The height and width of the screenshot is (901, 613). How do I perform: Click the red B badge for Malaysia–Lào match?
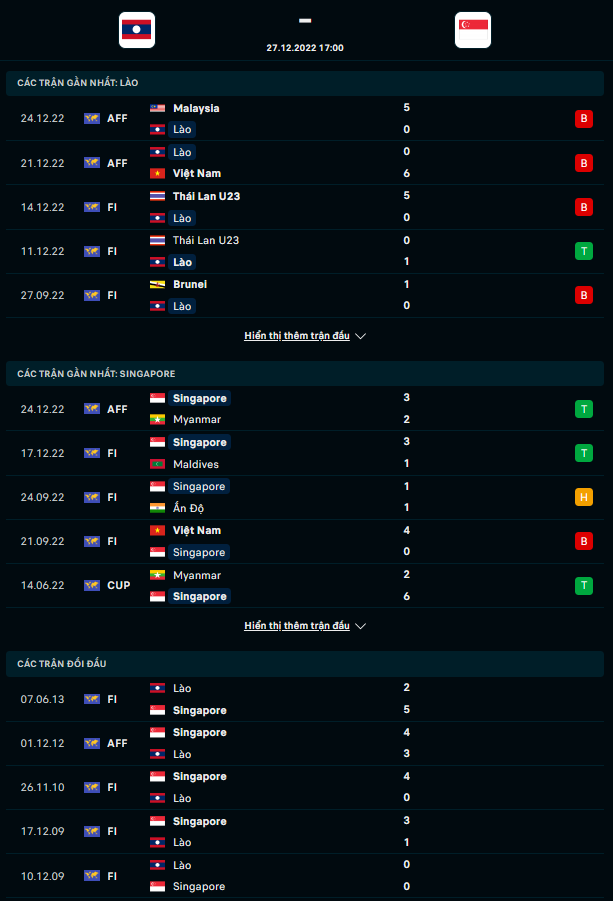point(583,119)
